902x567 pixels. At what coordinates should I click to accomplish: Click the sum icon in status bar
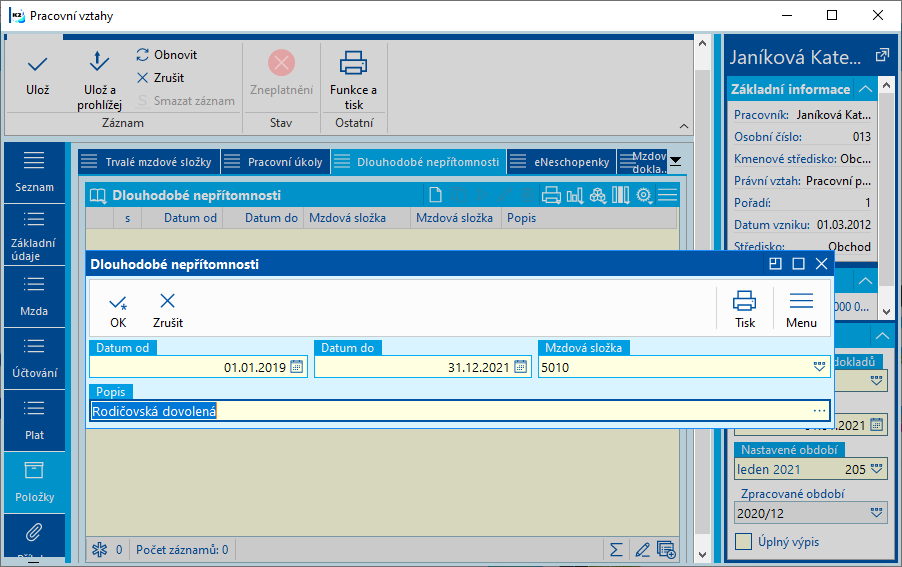point(616,550)
